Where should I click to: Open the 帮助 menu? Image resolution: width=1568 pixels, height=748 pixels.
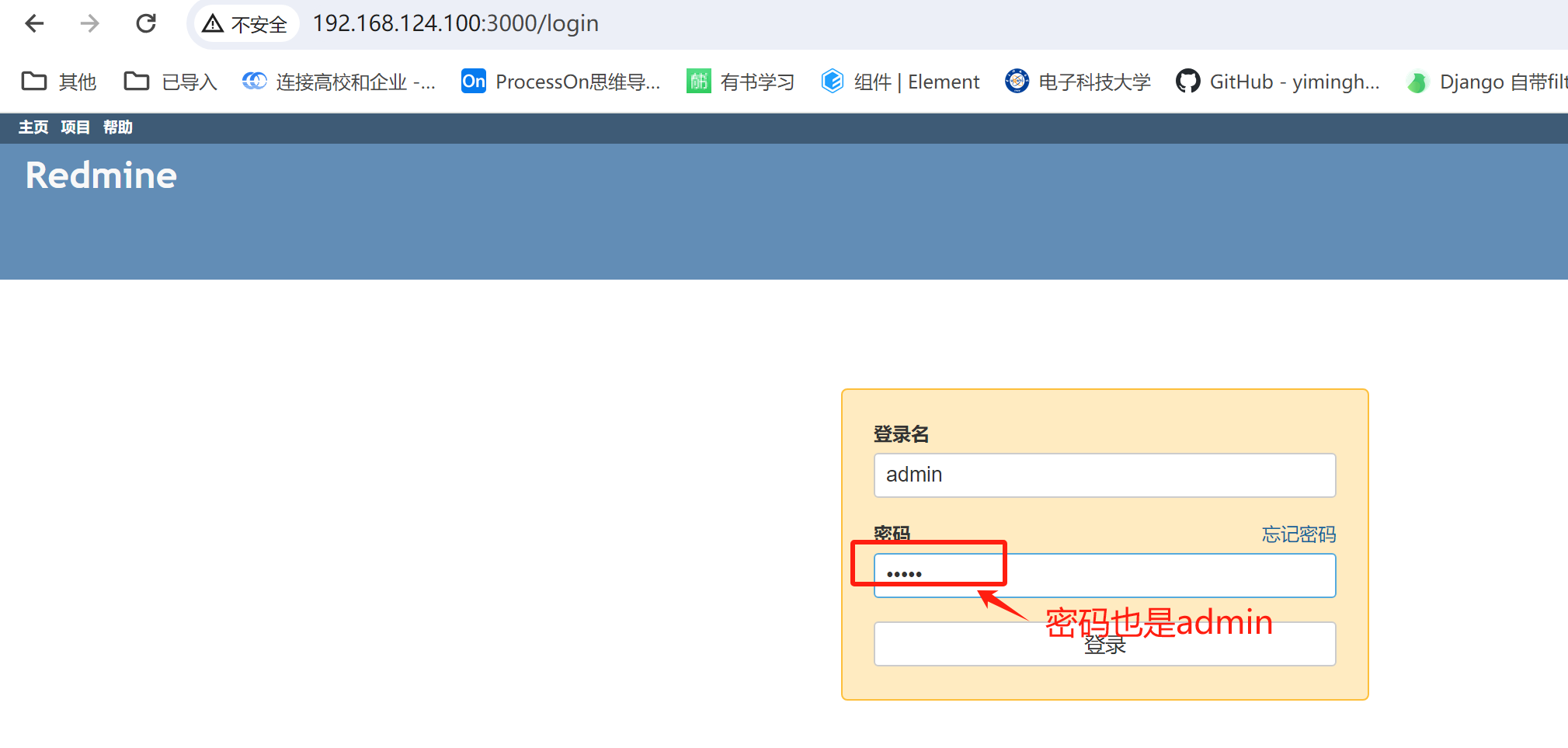tap(118, 127)
